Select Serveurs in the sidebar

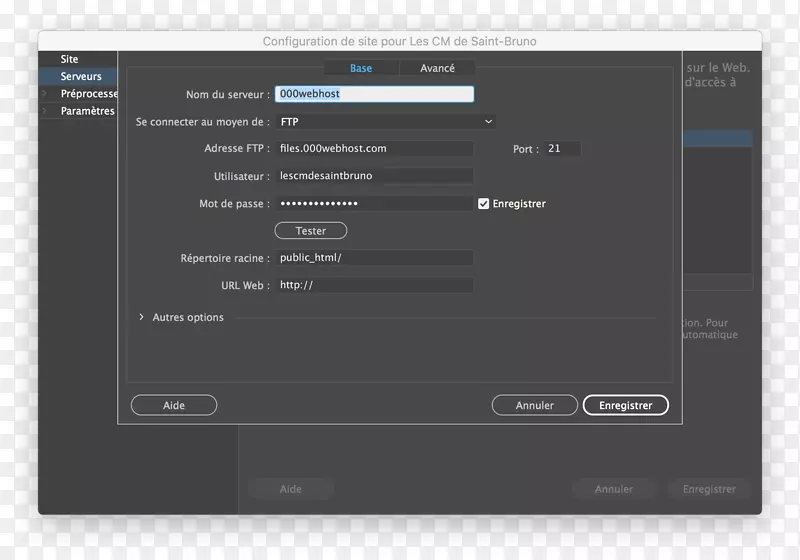pos(81,77)
